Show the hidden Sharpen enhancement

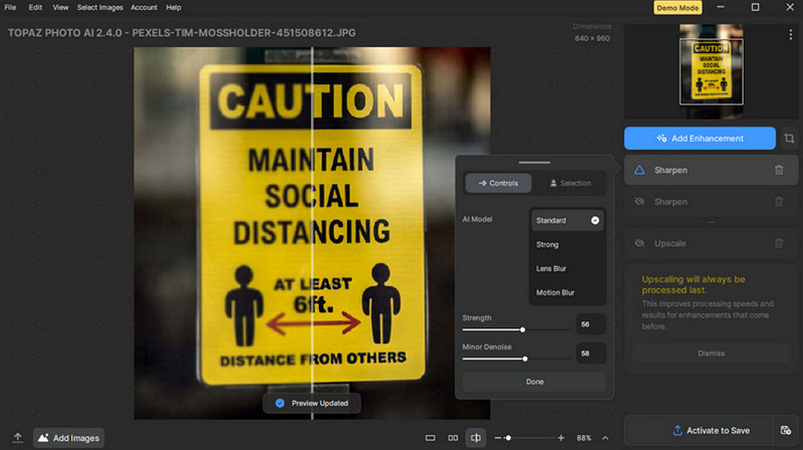639,202
